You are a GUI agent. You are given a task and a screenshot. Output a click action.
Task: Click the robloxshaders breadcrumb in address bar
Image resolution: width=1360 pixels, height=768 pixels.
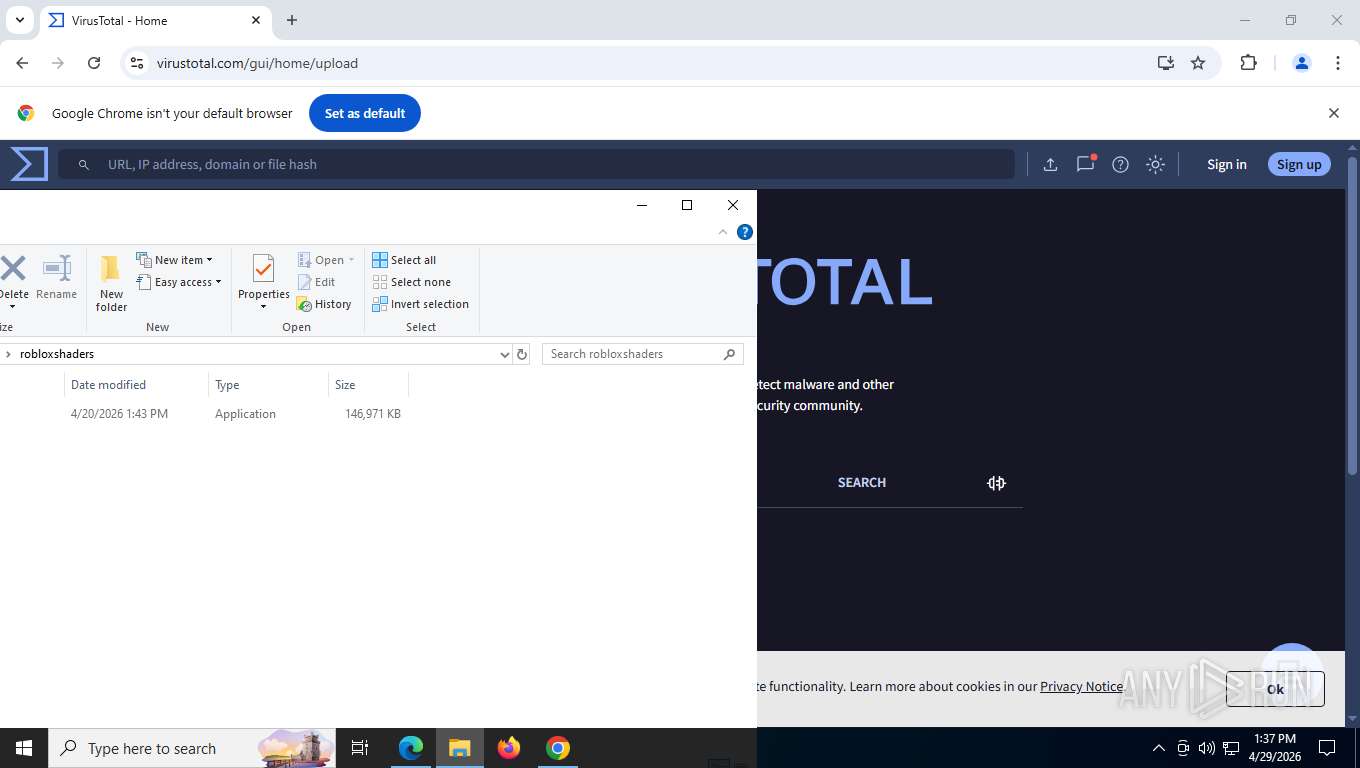pos(57,354)
